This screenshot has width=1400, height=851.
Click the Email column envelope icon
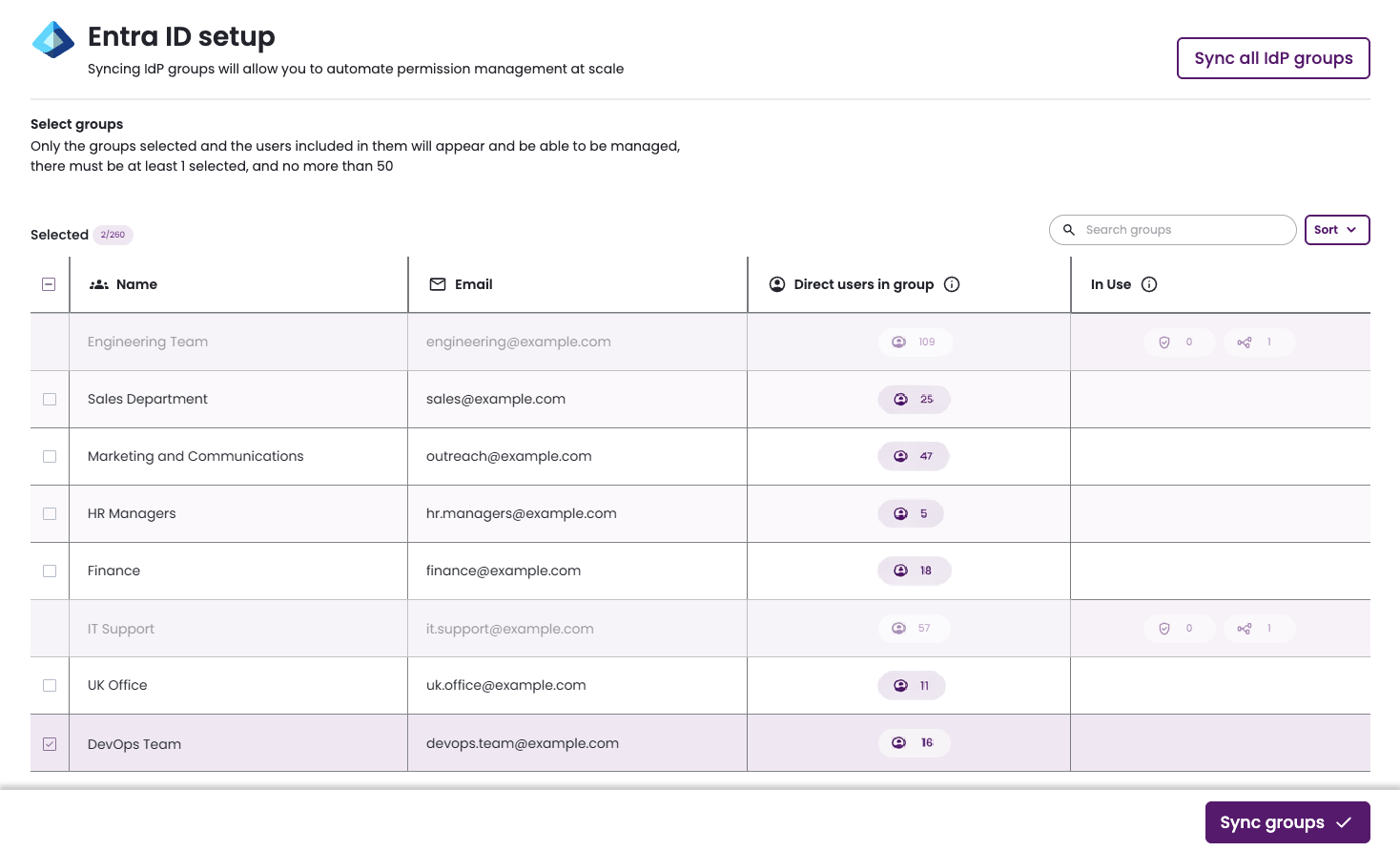pos(438,284)
